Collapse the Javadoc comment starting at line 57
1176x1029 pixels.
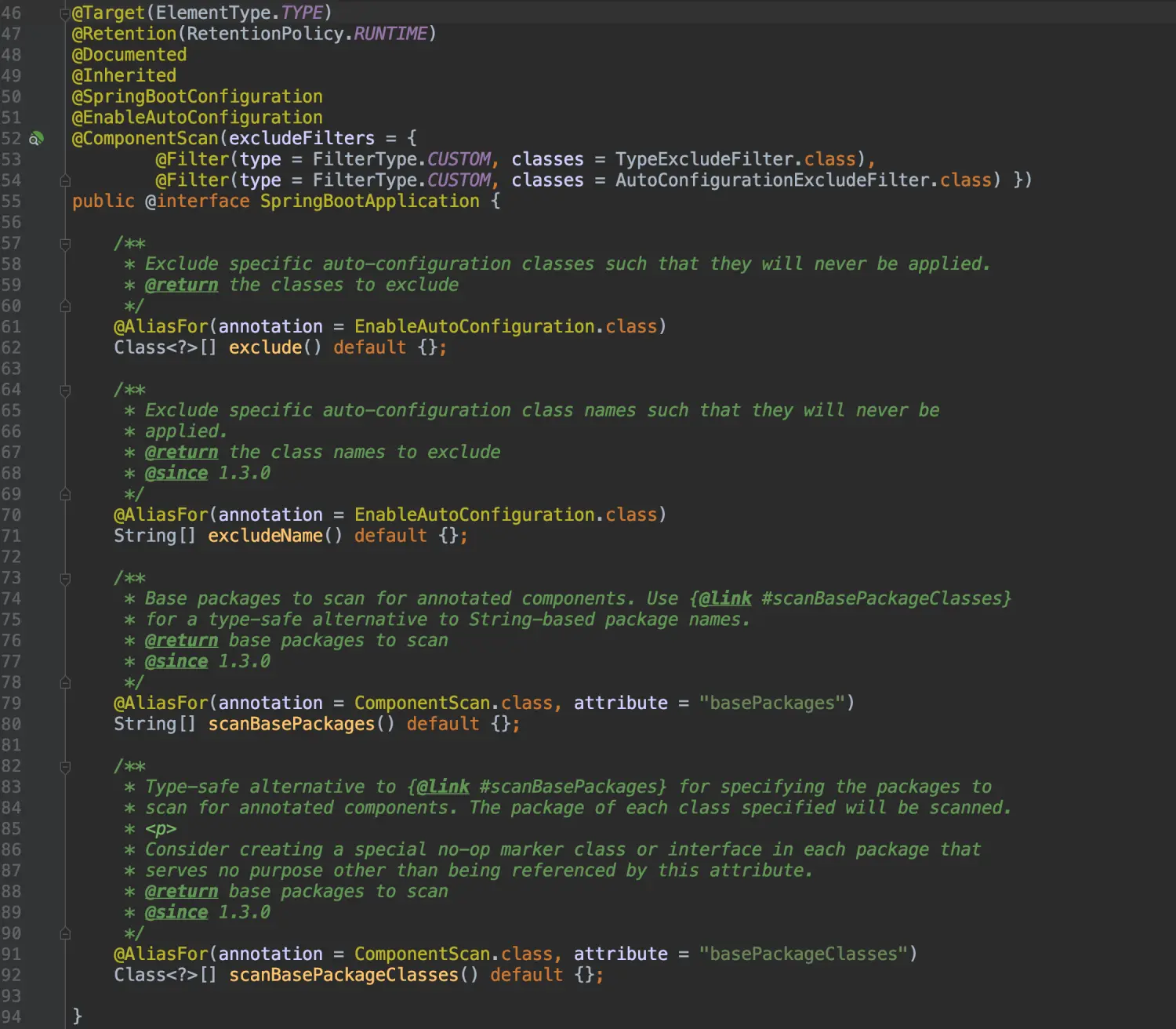tap(65, 244)
